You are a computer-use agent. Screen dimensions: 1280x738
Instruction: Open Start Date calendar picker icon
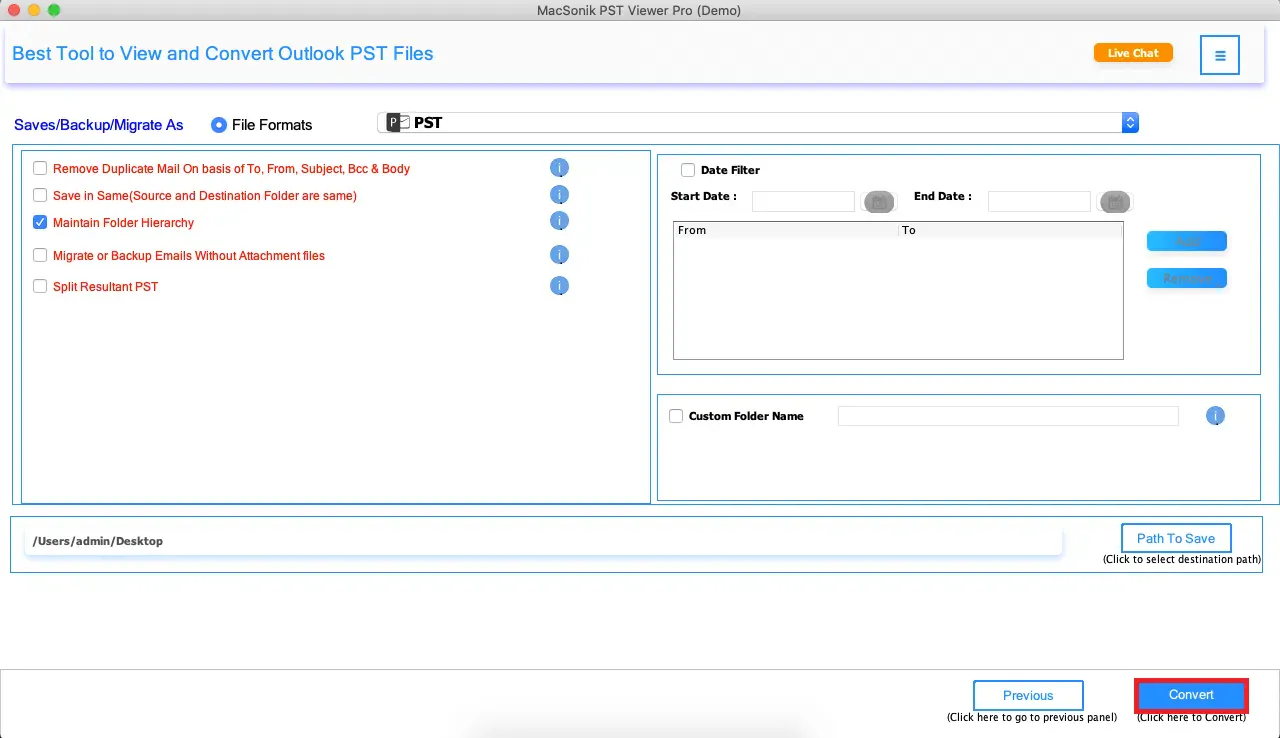click(x=880, y=202)
